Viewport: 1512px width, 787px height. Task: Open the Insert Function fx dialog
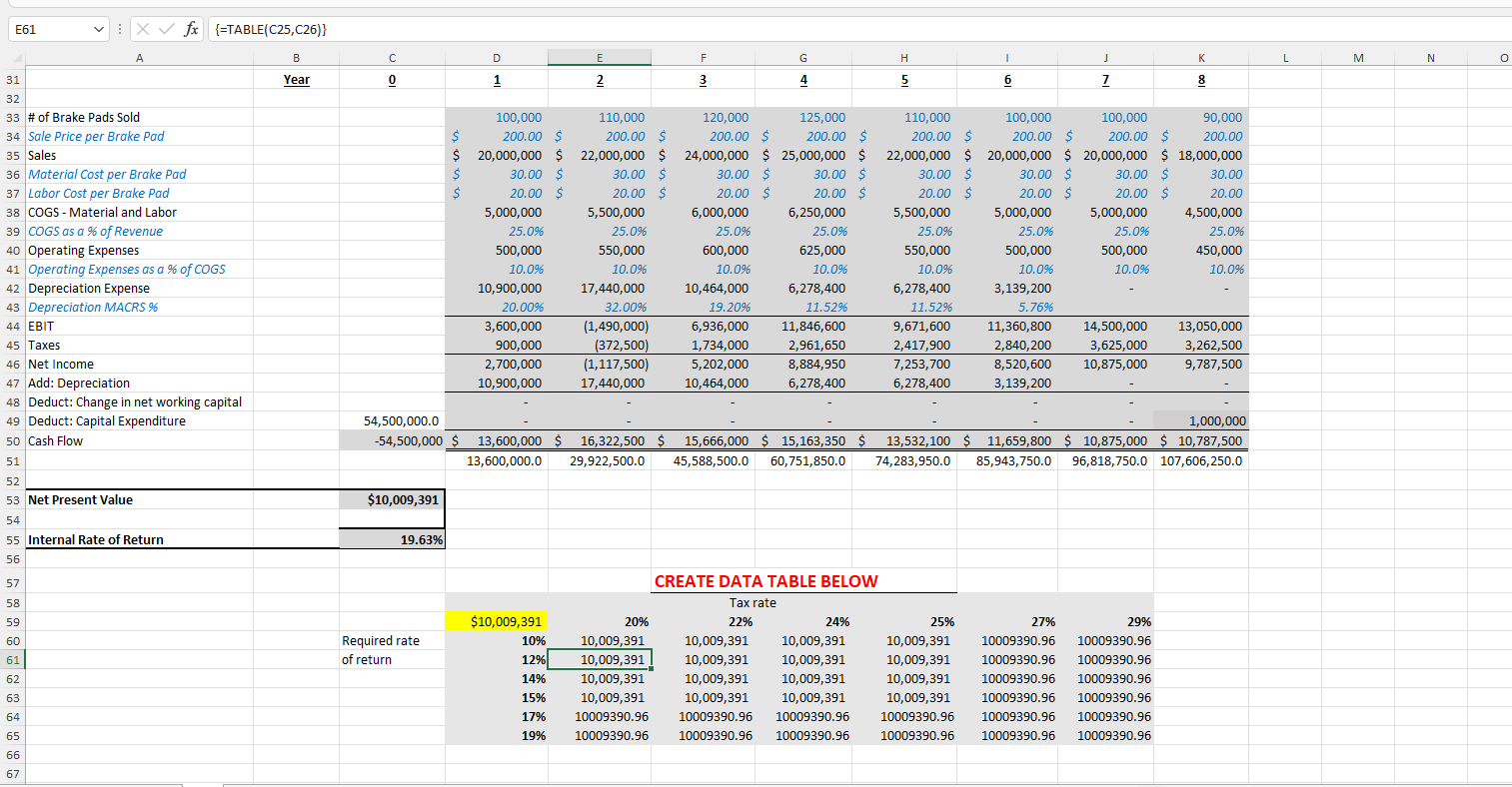point(190,29)
